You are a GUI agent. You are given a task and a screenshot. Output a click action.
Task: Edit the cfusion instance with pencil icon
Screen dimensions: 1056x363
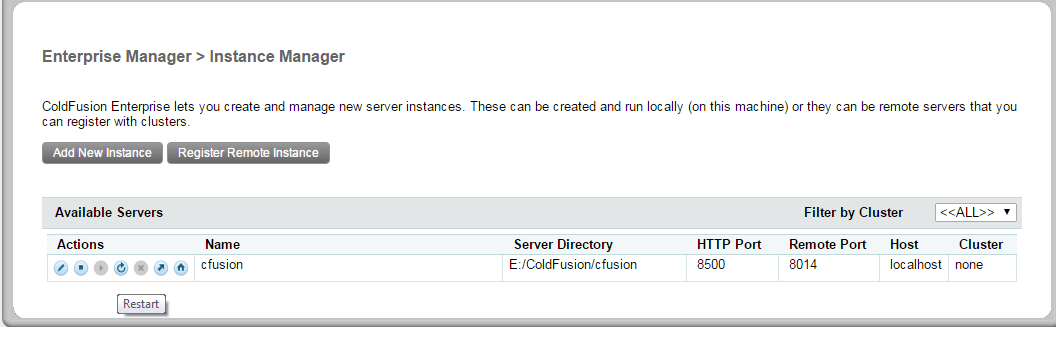click(x=61, y=268)
